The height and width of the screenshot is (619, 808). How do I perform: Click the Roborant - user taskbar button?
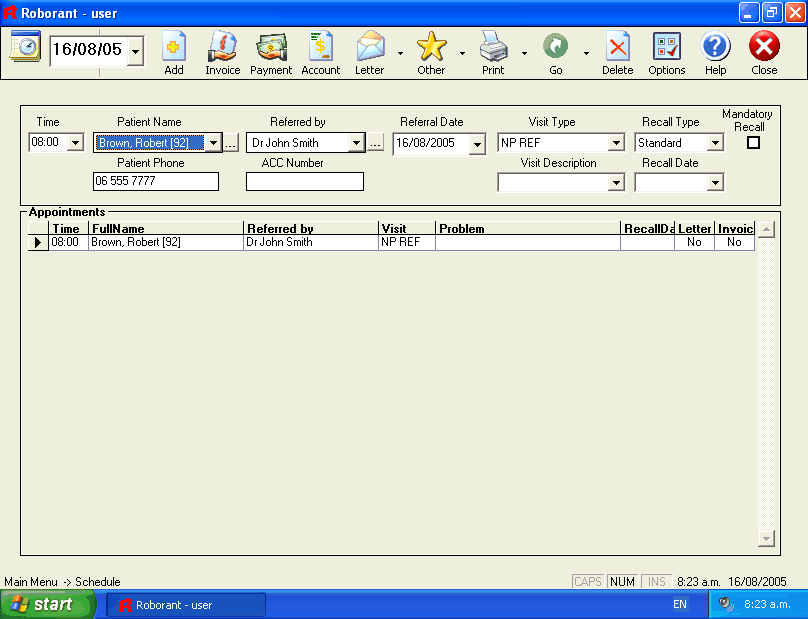pos(186,605)
